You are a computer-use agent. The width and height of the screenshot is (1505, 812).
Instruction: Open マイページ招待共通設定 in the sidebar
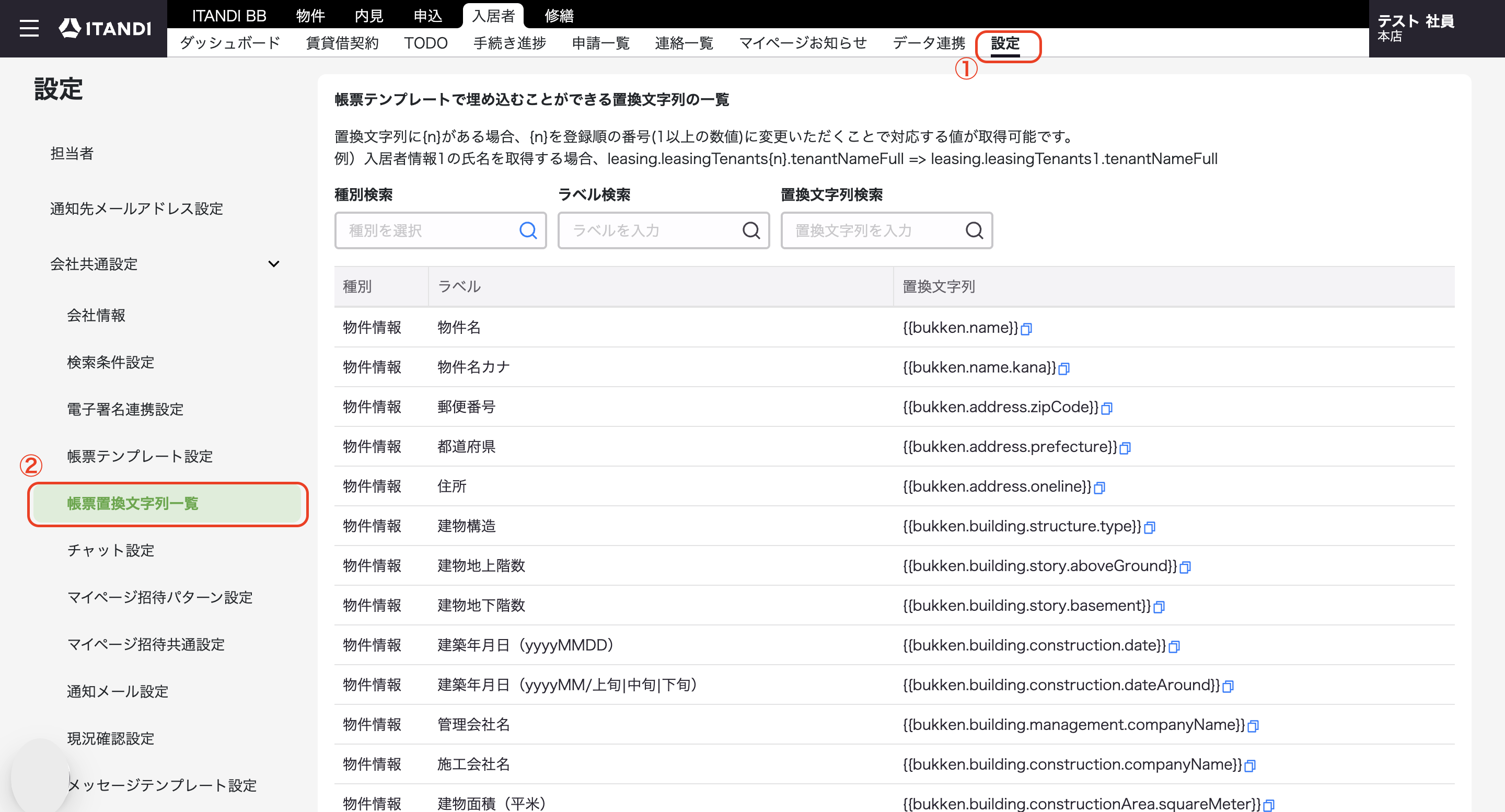tap(146, 644)
